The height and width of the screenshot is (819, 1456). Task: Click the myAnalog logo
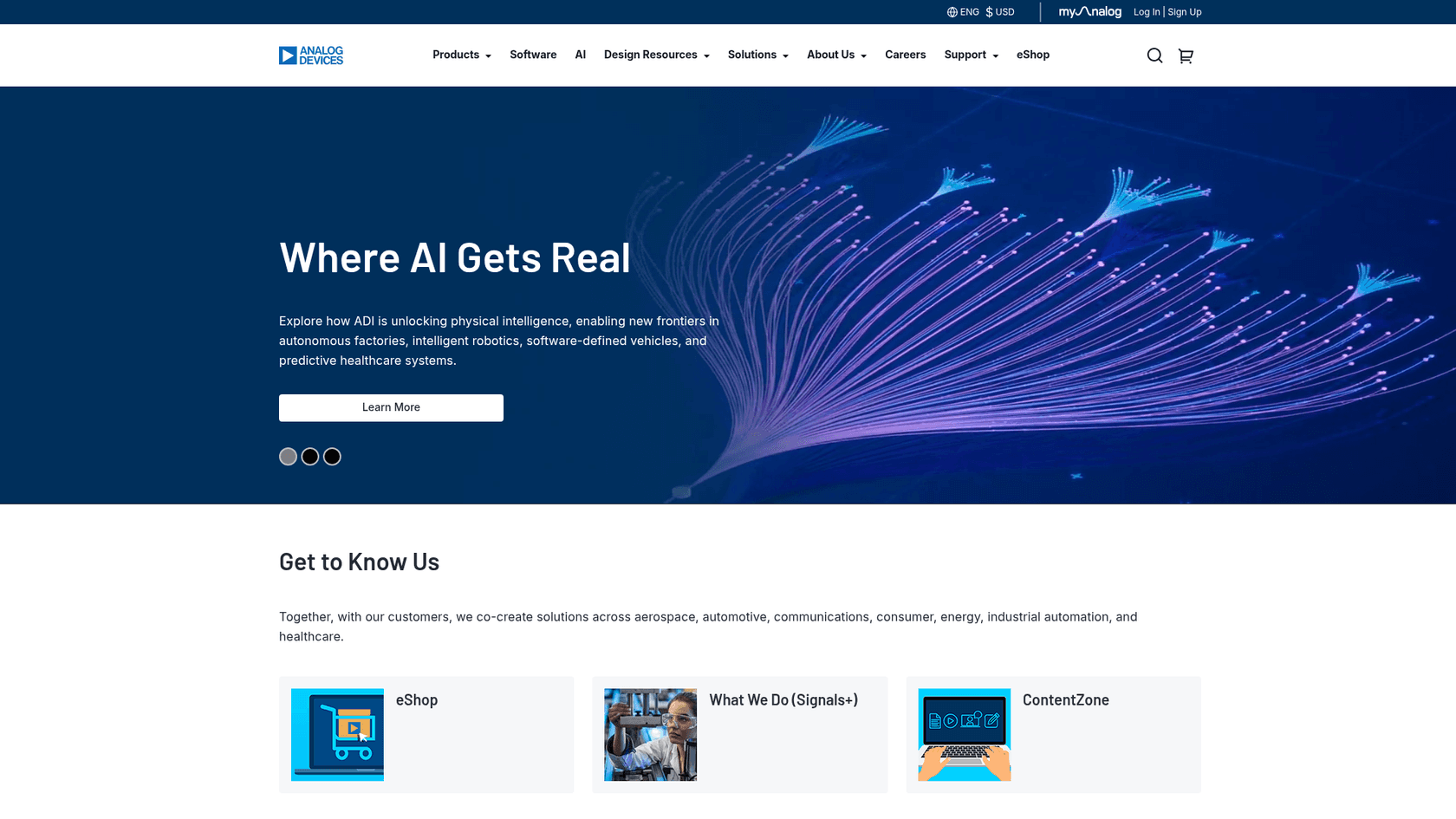(1089, 12)
